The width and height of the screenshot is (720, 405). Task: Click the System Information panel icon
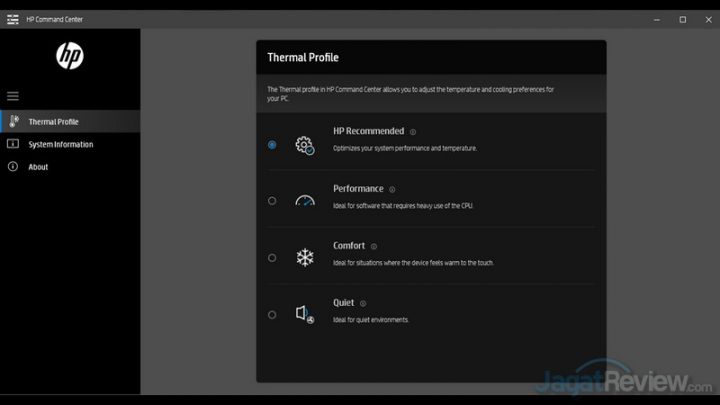point(13,144)
